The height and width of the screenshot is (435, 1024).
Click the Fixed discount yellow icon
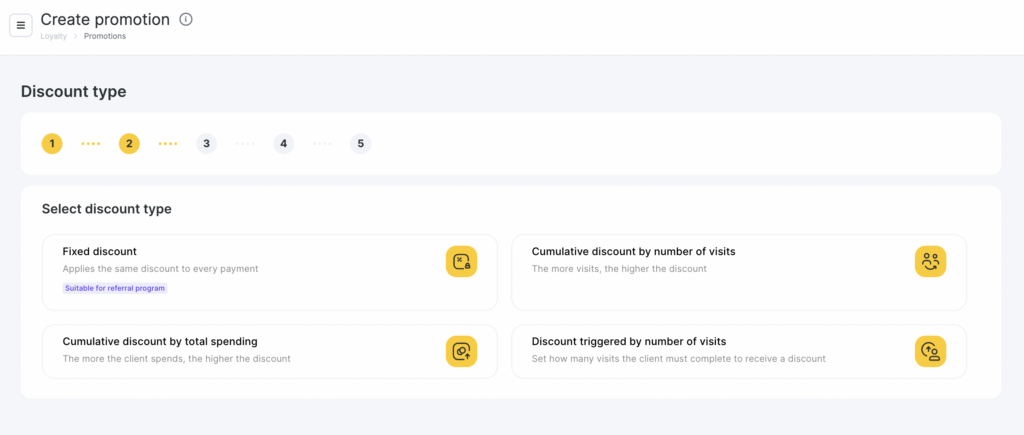tap(461, 261)
